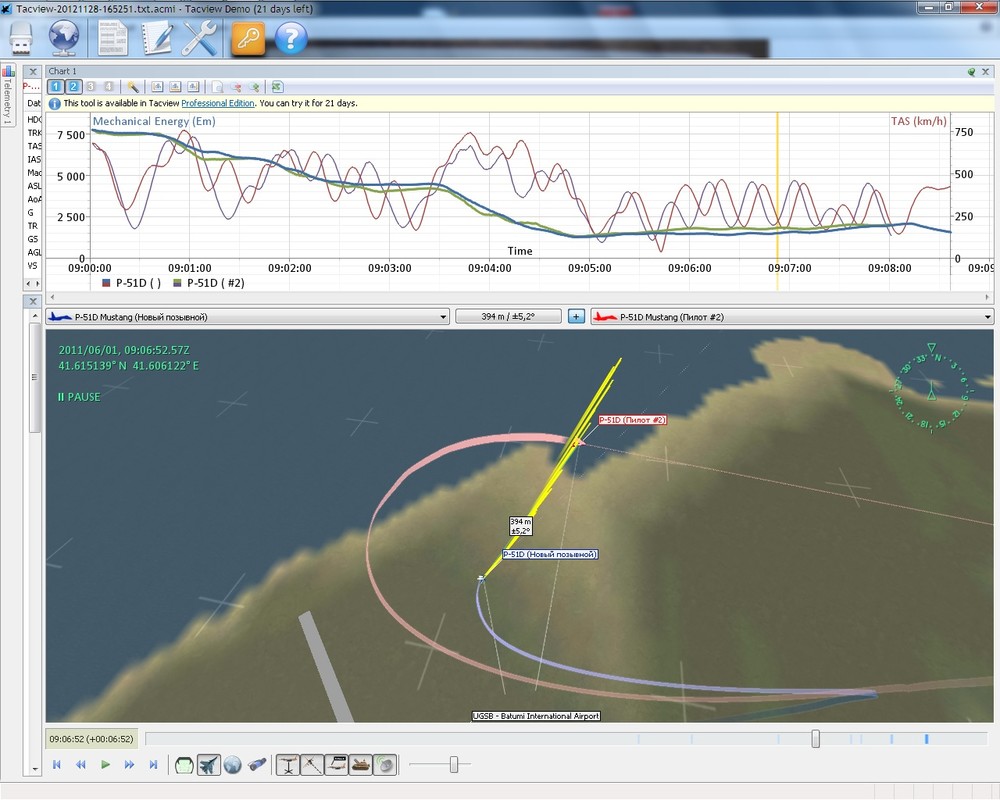Image resolution: width=1000 pixels, height=800 pixels.
Task: Select AoA row in telemetry list
Action: [x=34, y=199]
